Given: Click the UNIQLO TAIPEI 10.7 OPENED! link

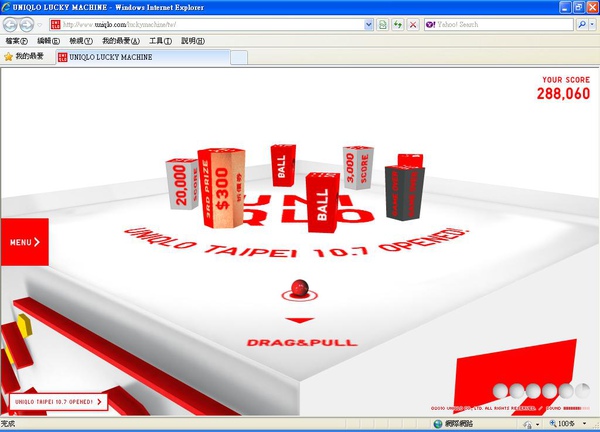Looking at the screenshot, I should pos(58,402).
